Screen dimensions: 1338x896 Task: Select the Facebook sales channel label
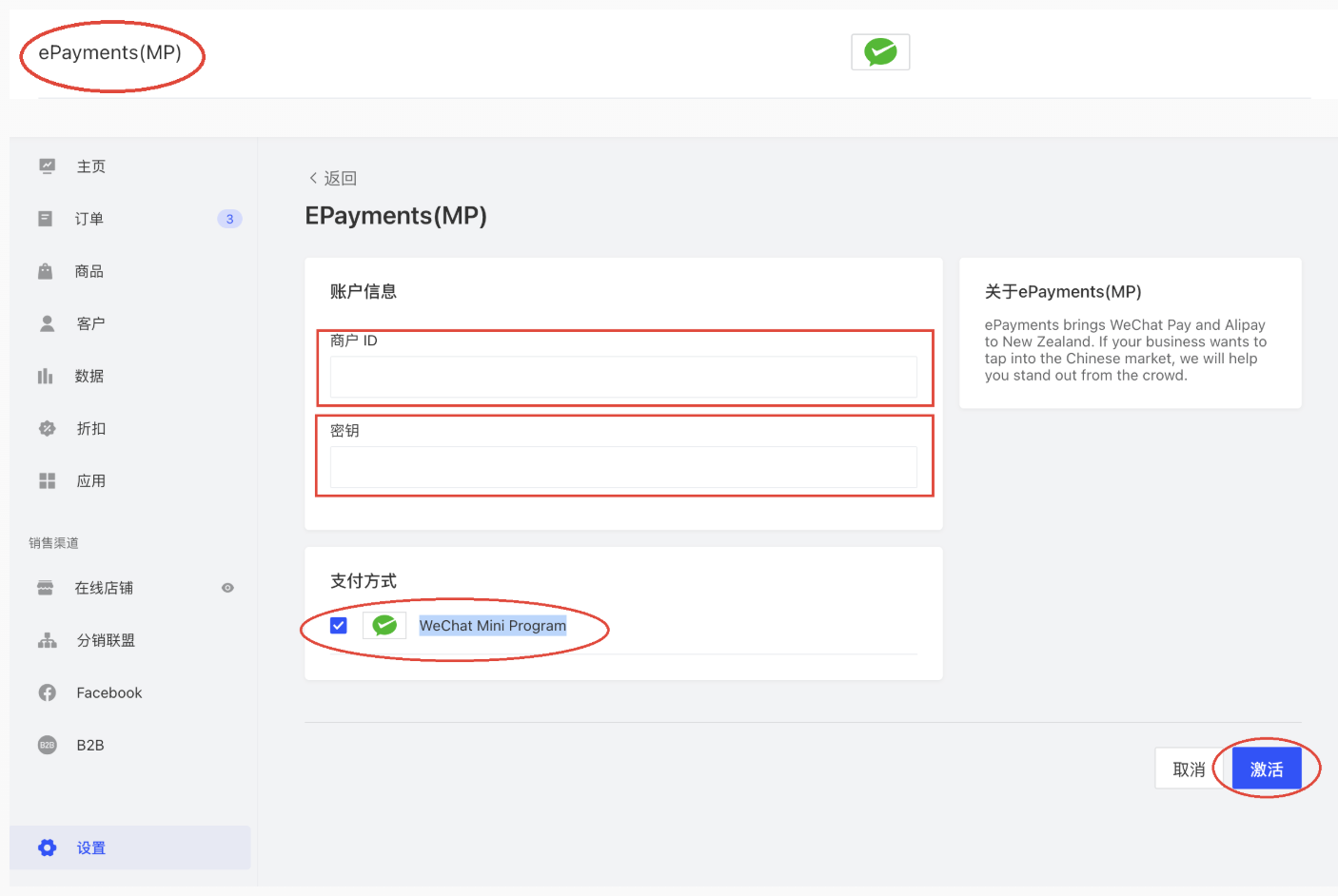click(109, 692)
